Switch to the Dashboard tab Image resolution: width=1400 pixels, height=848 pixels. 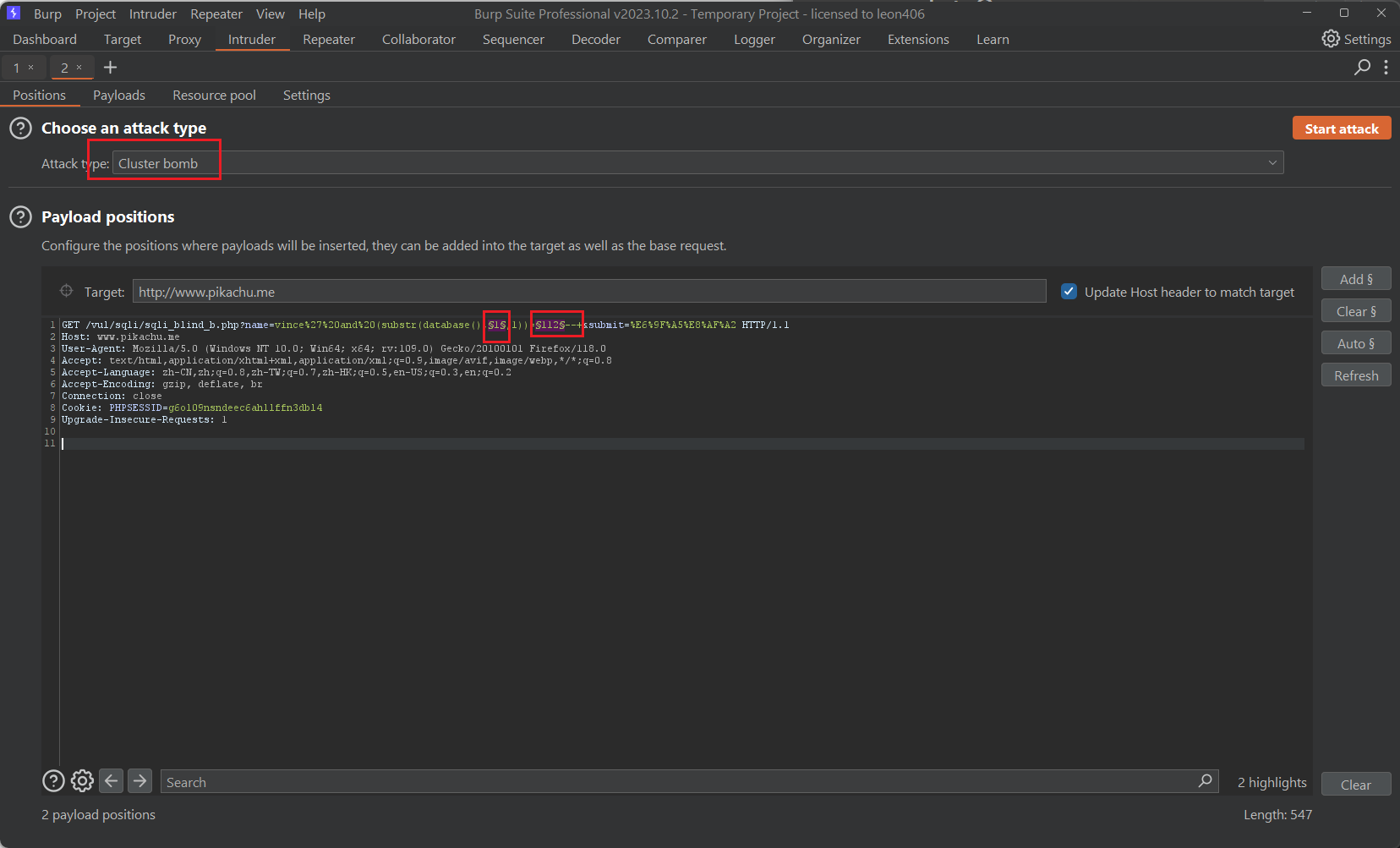45,40
